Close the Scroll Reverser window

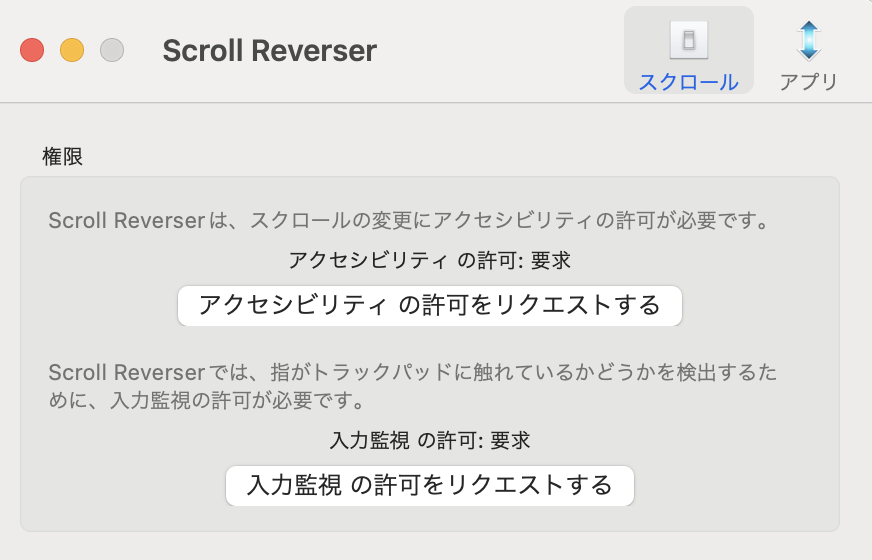32,50
